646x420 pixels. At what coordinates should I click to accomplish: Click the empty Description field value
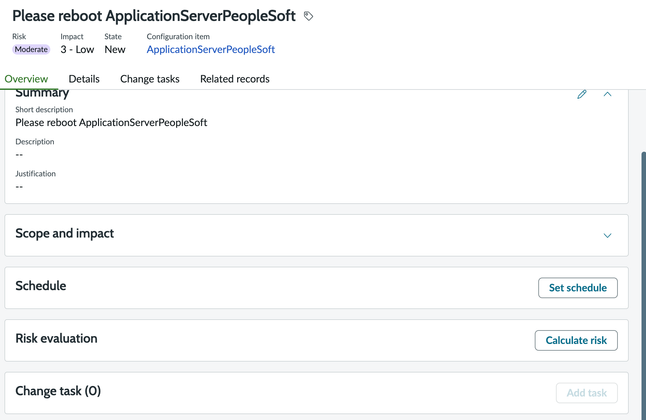[x=19, y=155]
